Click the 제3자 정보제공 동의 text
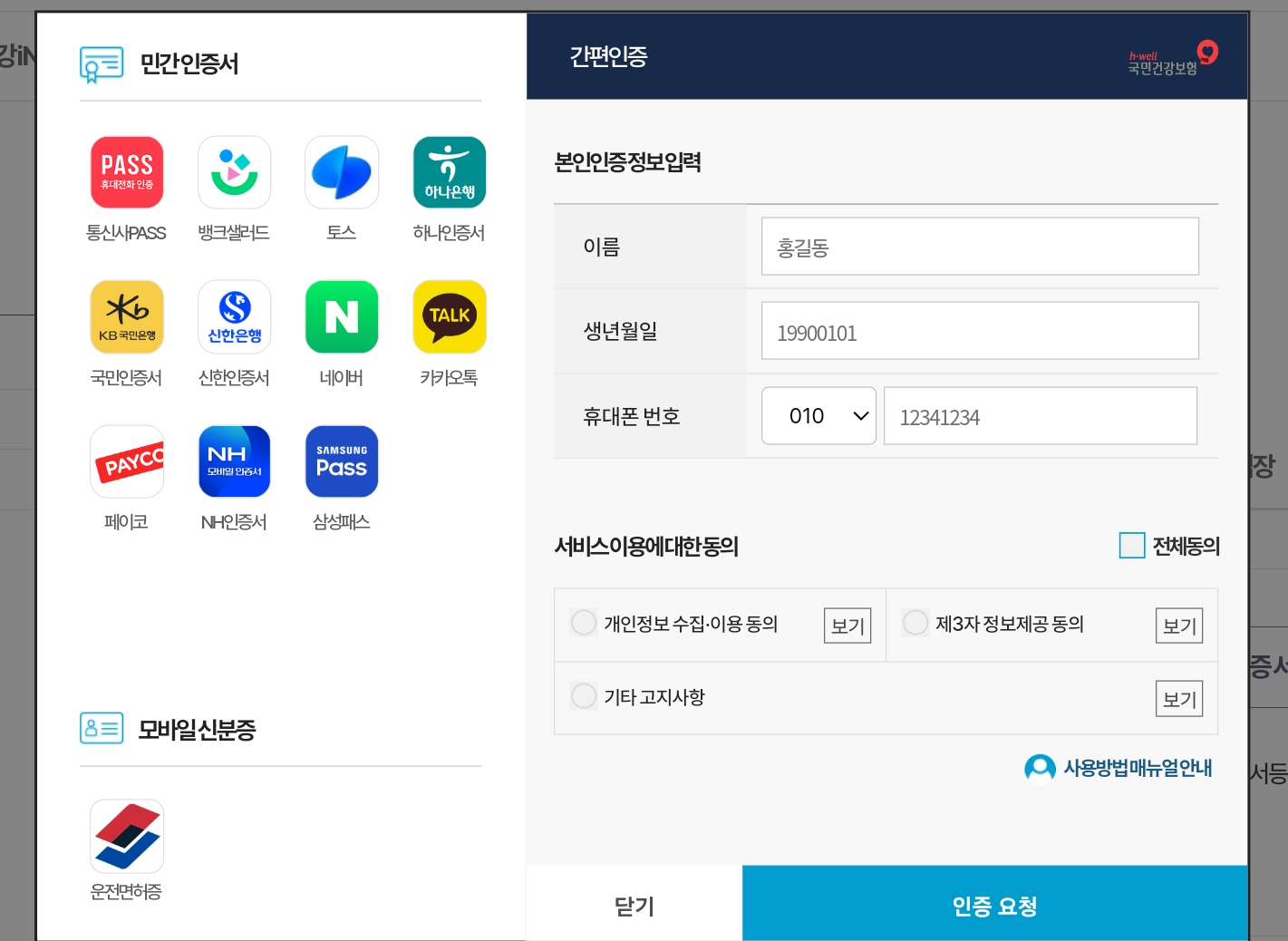The width and height of the screenshot is (1288, 941). point(1010,624)
